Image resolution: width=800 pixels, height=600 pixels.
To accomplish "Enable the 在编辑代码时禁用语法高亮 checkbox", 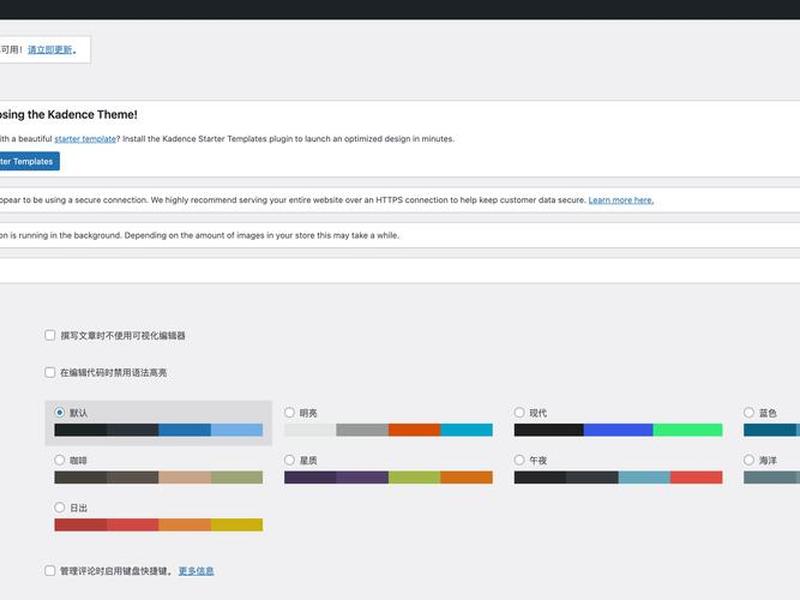I will (50, 372).
